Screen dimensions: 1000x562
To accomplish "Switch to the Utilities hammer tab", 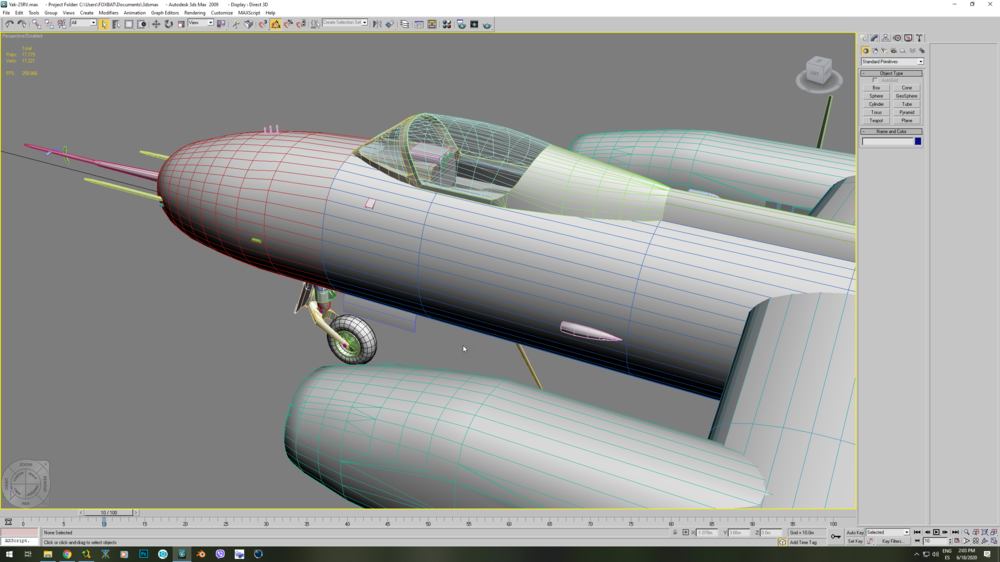I will 919,38.
